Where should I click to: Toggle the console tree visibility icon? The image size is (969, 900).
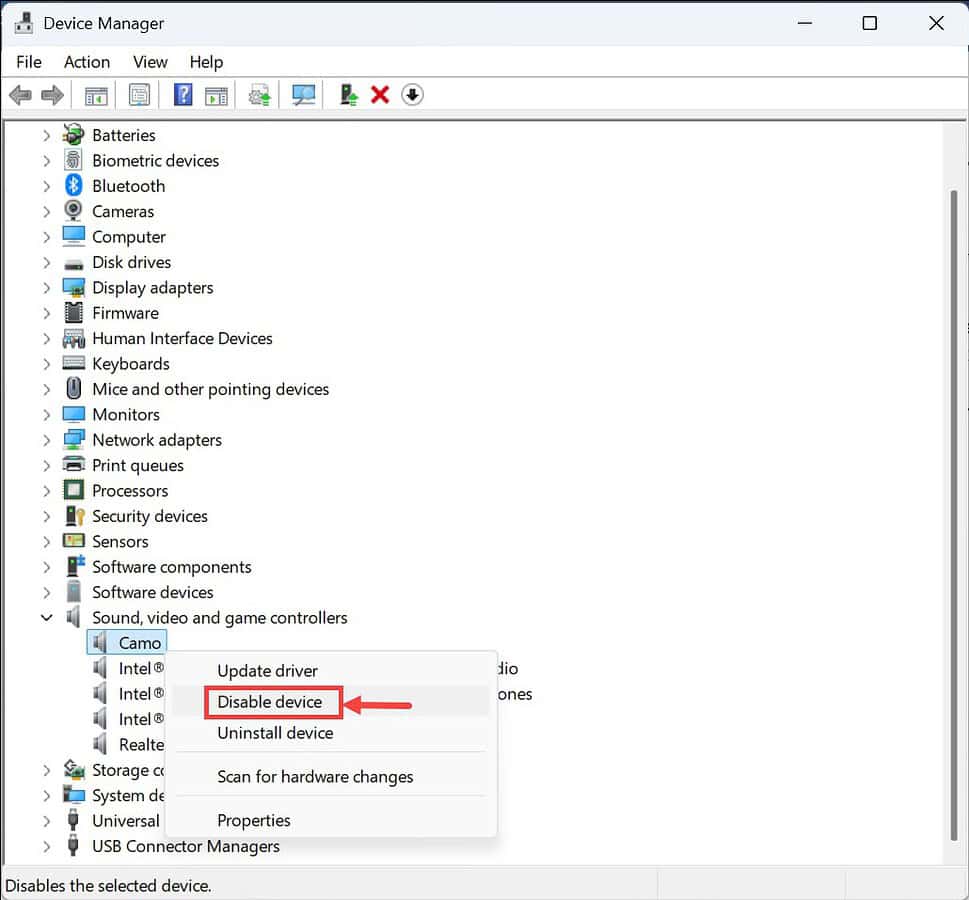coord(96,94)
